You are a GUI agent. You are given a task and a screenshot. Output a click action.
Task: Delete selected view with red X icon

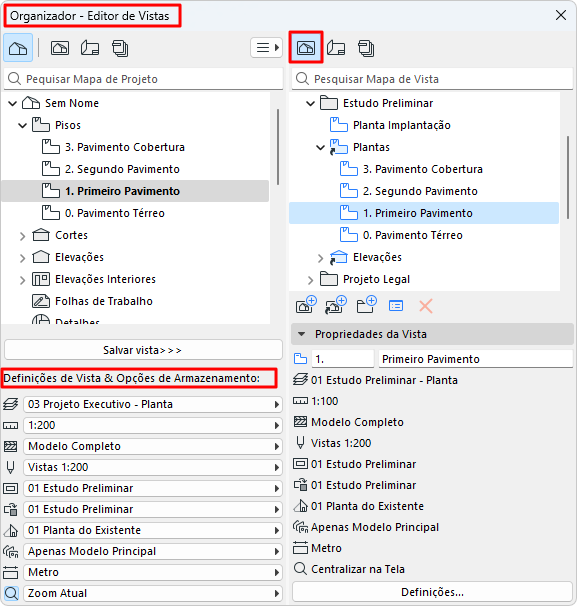click(426, 306)
